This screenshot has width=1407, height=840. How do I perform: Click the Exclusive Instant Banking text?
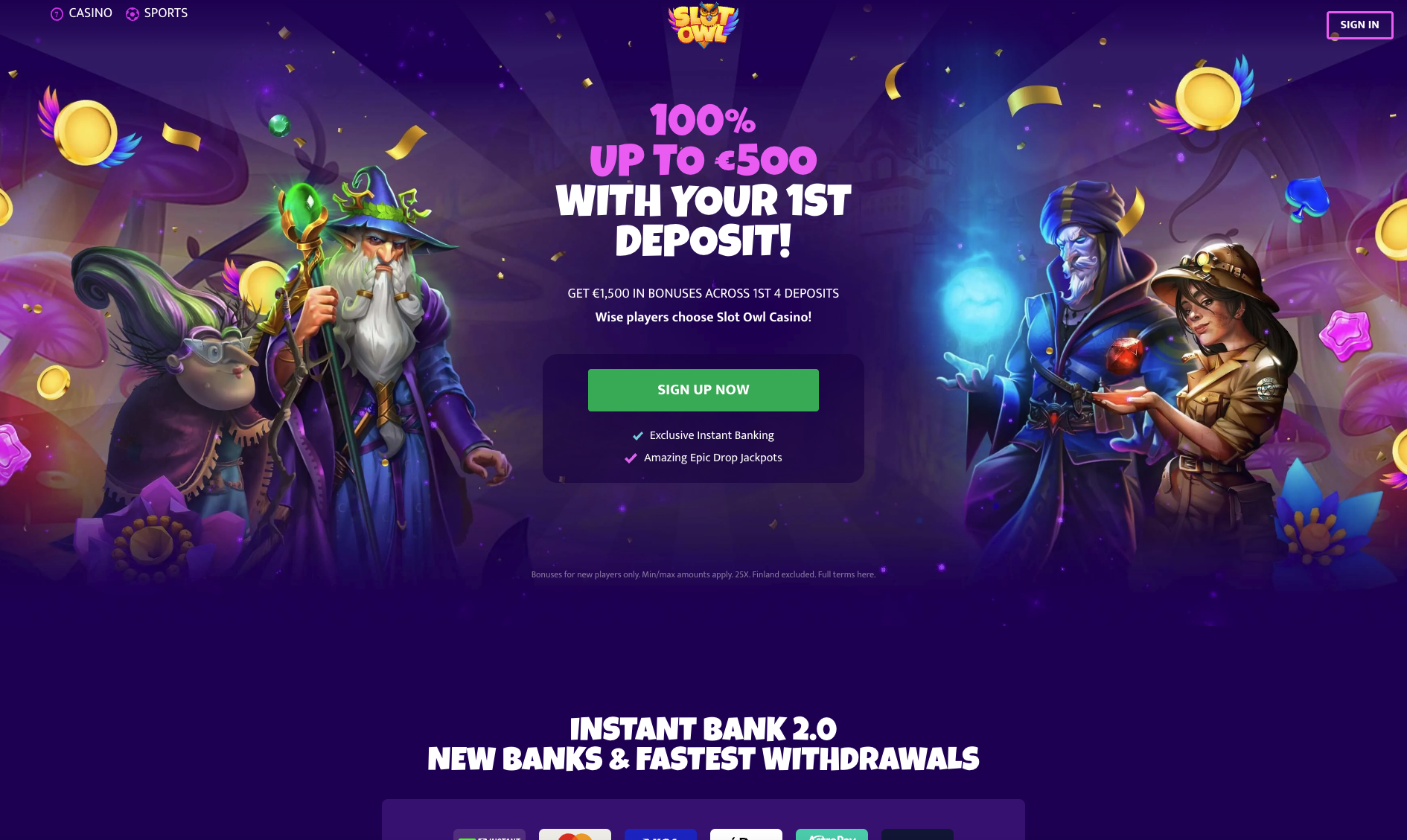pos(712,435)
